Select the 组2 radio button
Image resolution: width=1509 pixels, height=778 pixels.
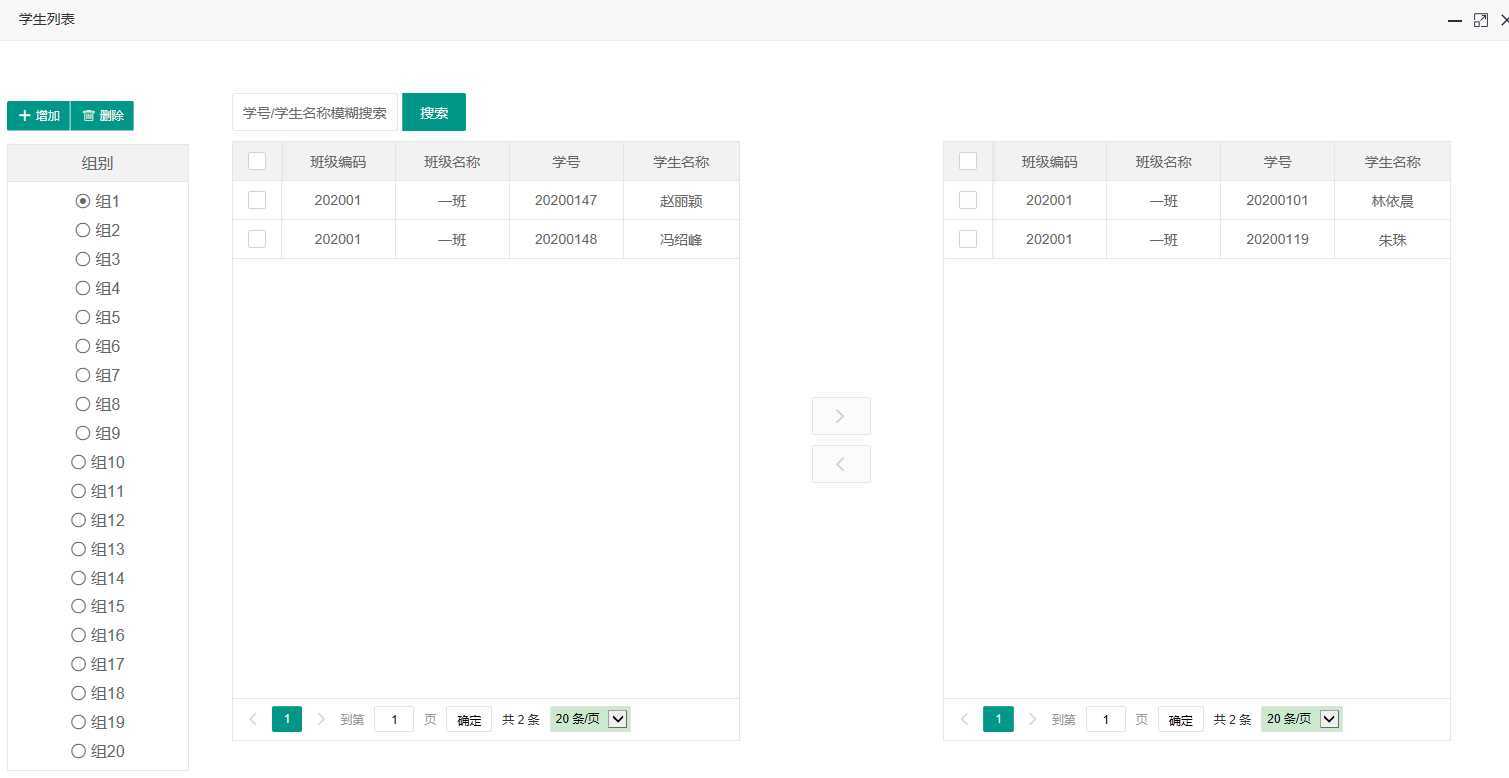[83, 230]
